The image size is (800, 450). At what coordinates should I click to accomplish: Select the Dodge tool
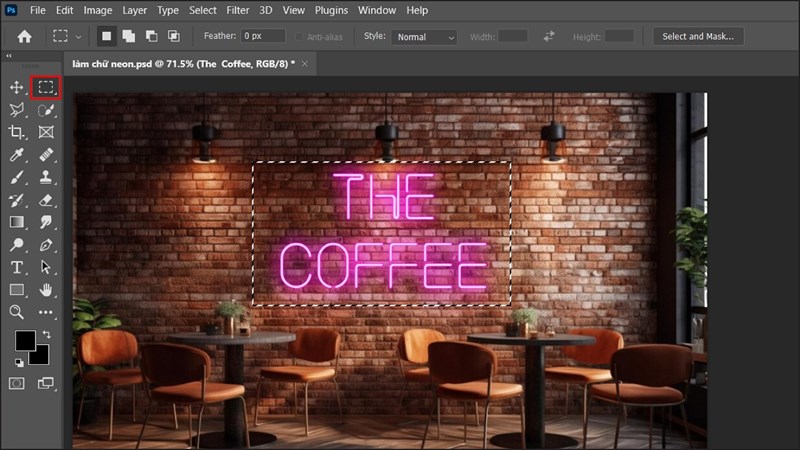[16, 244]
